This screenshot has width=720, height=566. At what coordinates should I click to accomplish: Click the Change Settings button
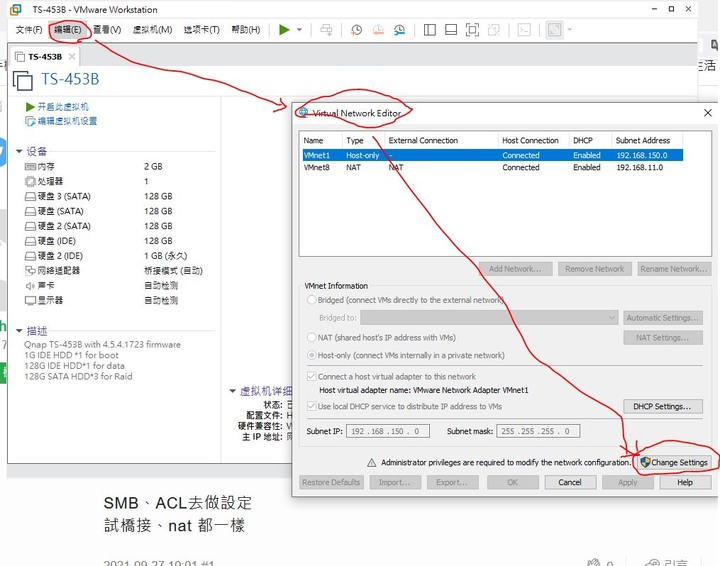click(674, 462)
